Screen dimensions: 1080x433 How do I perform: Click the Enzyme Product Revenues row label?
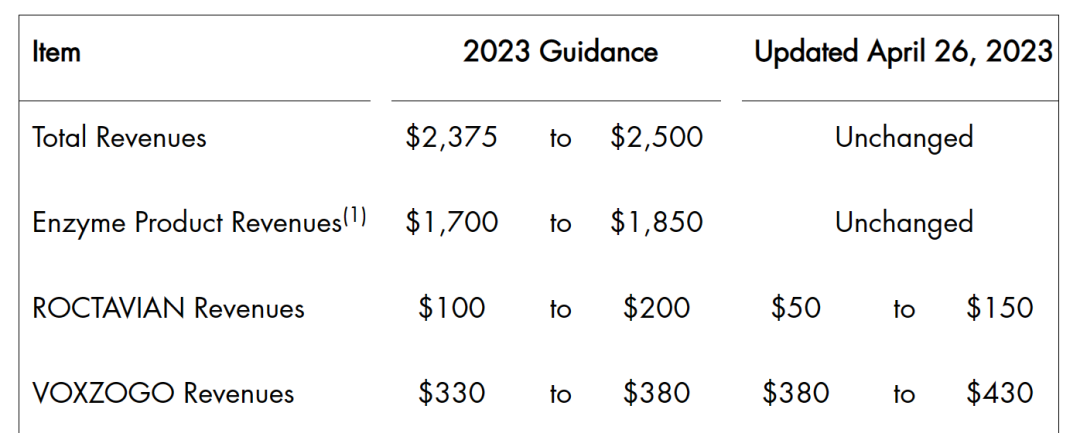click(x=188, y=223)
